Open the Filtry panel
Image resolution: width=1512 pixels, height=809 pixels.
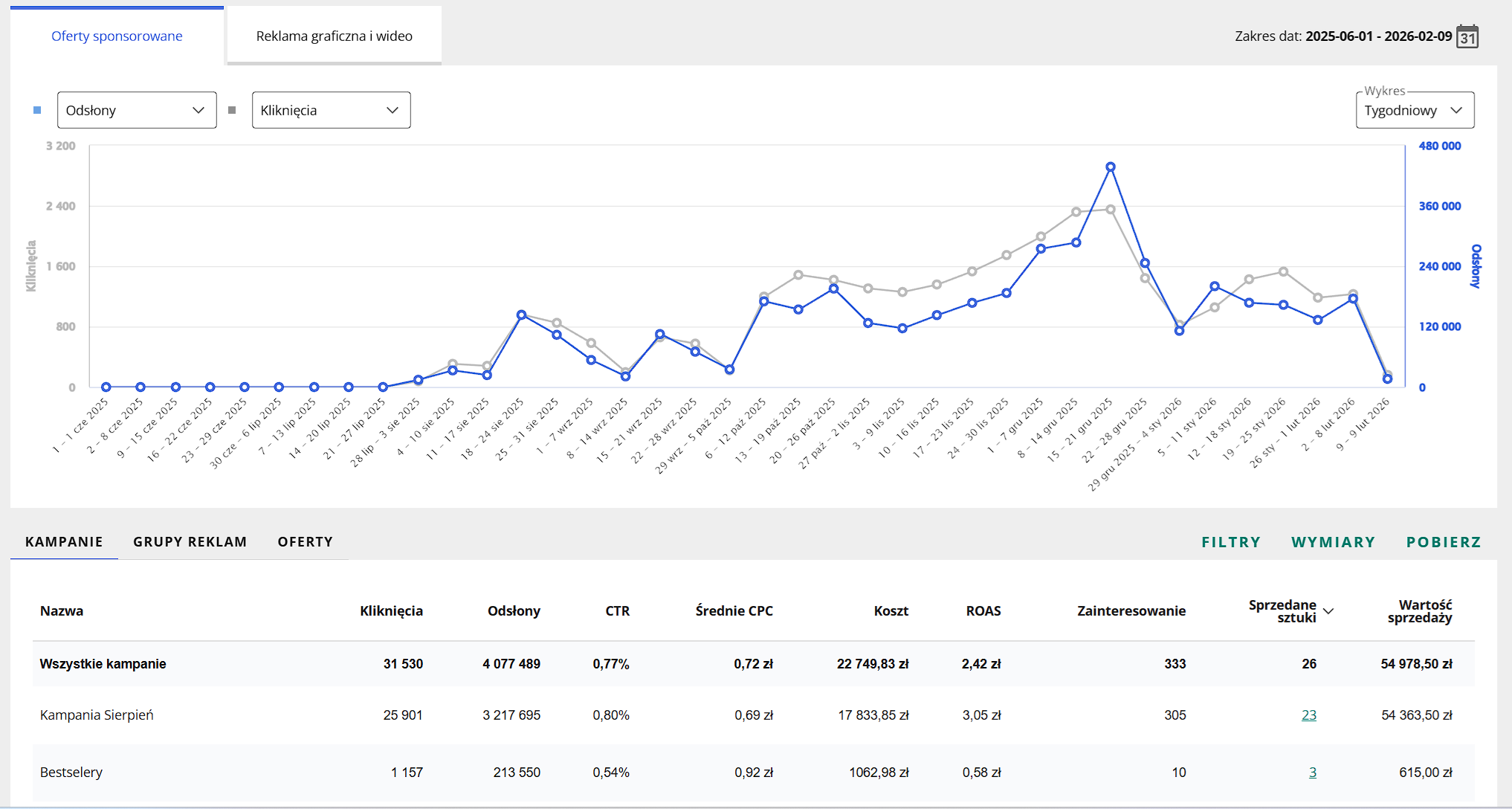[1231, 542]
